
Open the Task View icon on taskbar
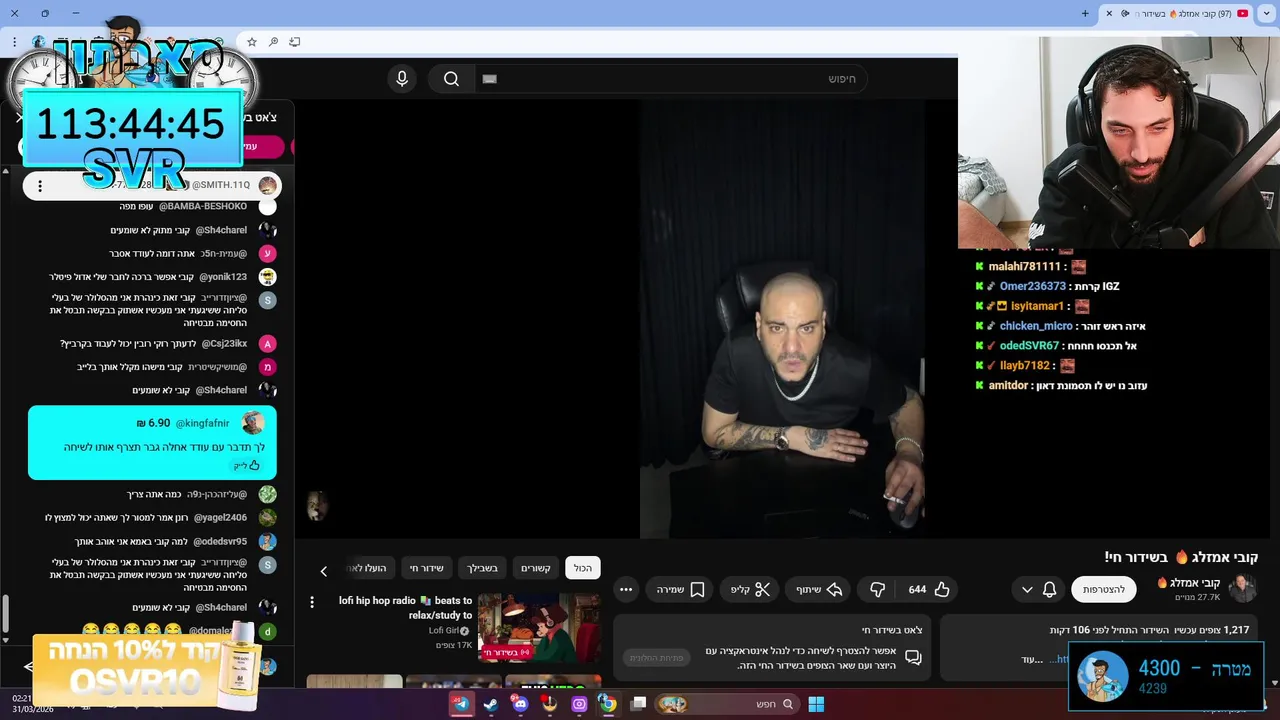click(x=638, y=704)
